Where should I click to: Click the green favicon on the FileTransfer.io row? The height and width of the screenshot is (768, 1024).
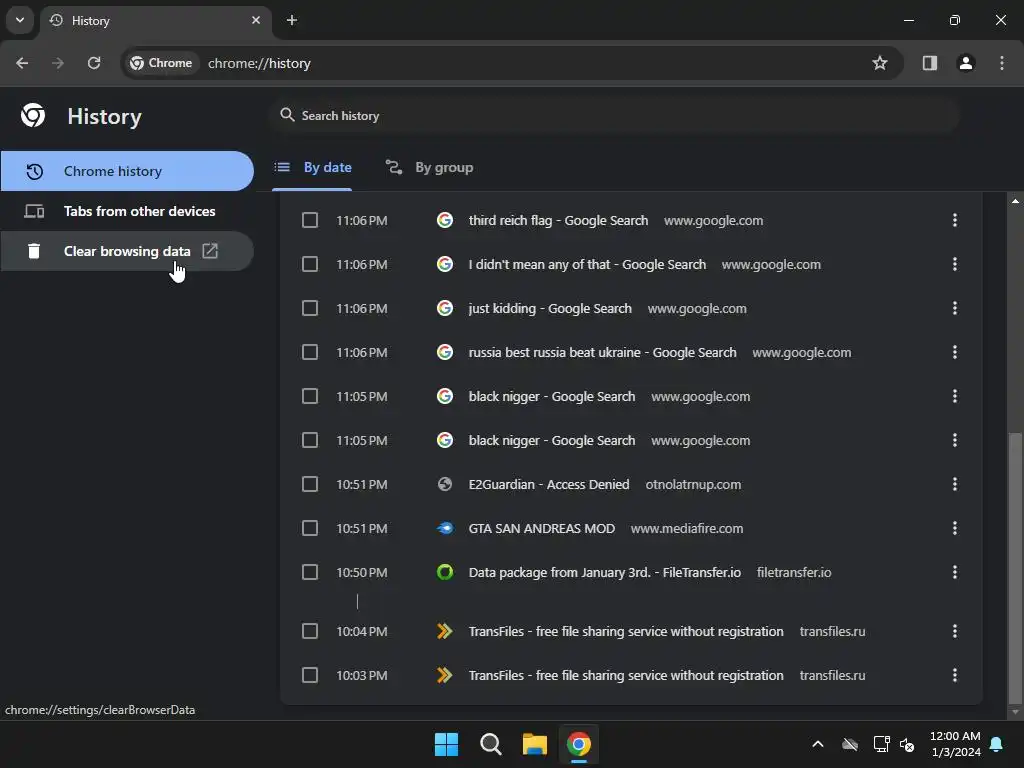(x=445, y=572)
